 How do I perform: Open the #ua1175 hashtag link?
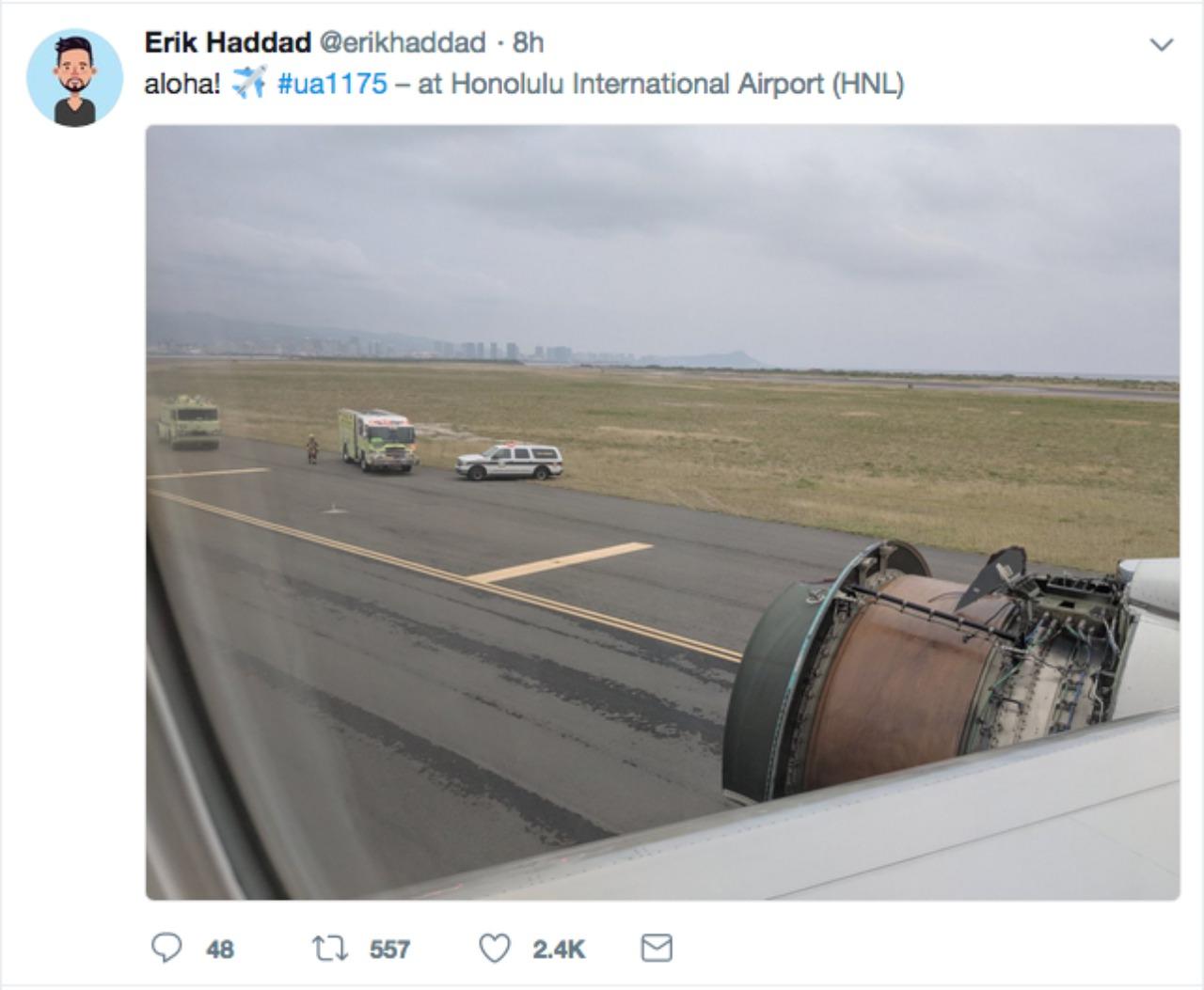[333, 84]
